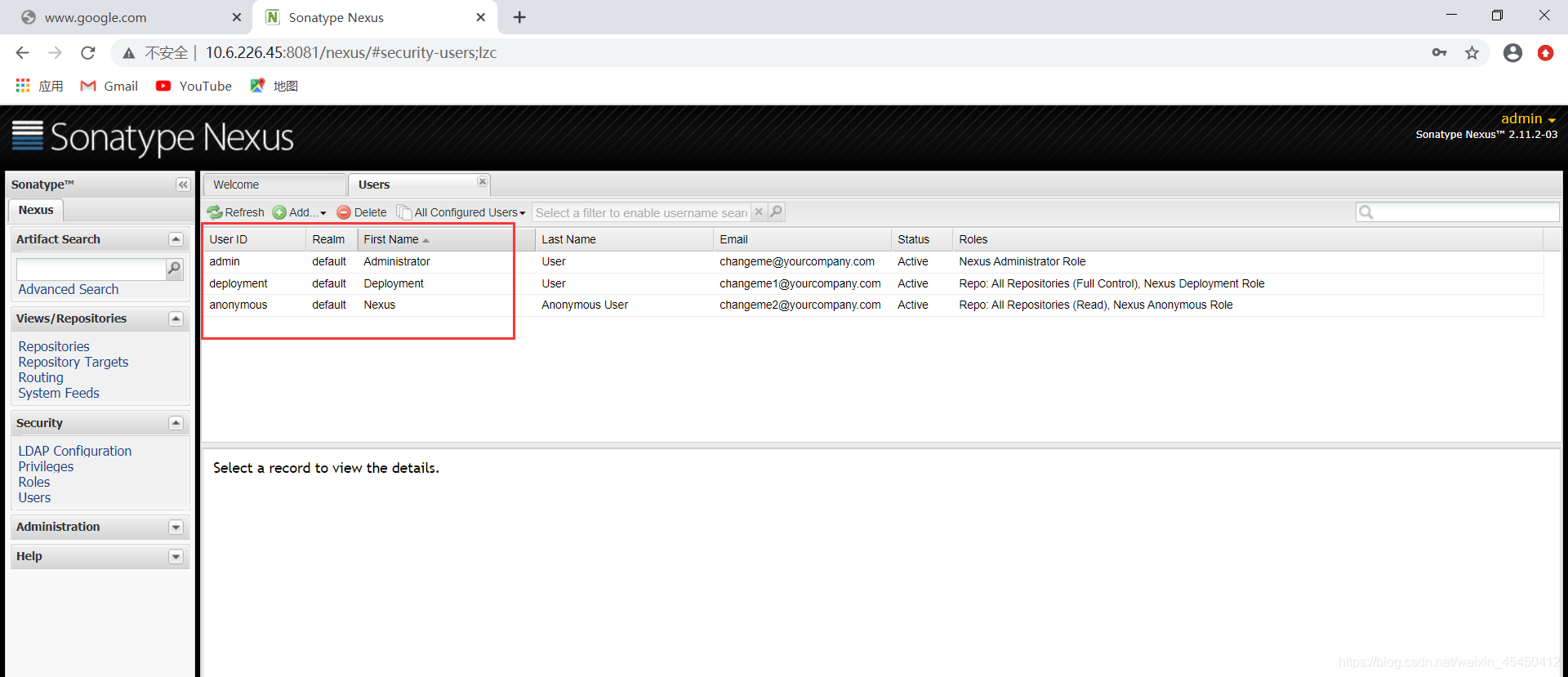
Task: Collapse the Views/Repositories section
Action: 176,318
